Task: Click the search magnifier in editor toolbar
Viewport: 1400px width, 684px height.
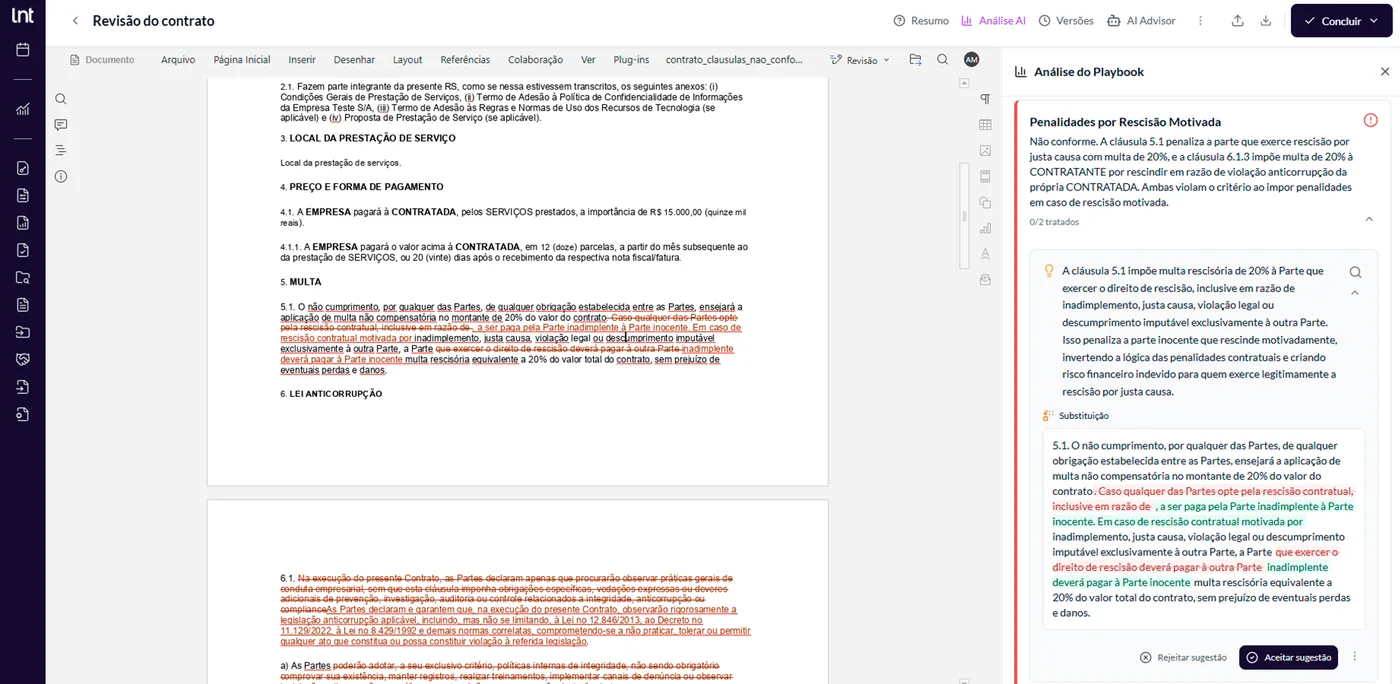Action: pos(943,60)
